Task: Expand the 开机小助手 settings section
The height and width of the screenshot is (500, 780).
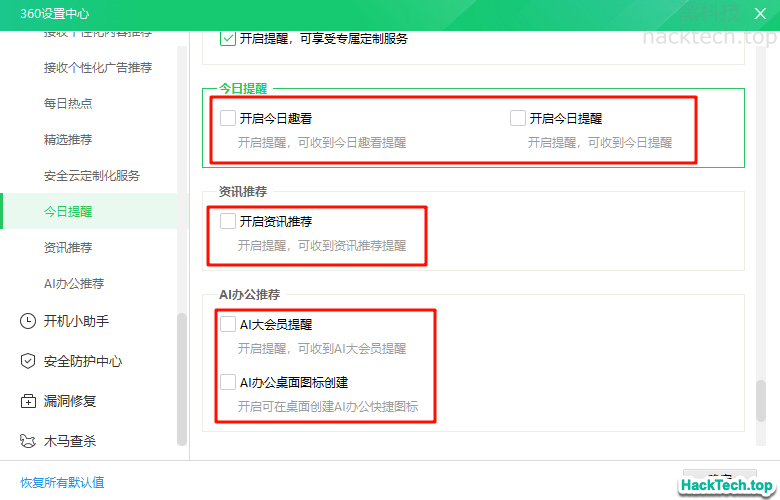Action: (76, 321)
